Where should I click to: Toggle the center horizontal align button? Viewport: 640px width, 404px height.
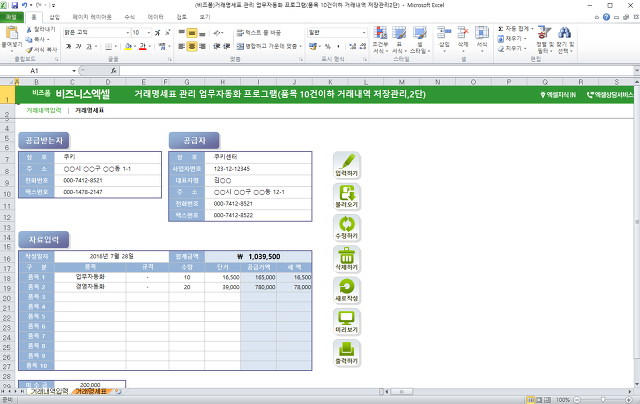[x=192, y=46]
